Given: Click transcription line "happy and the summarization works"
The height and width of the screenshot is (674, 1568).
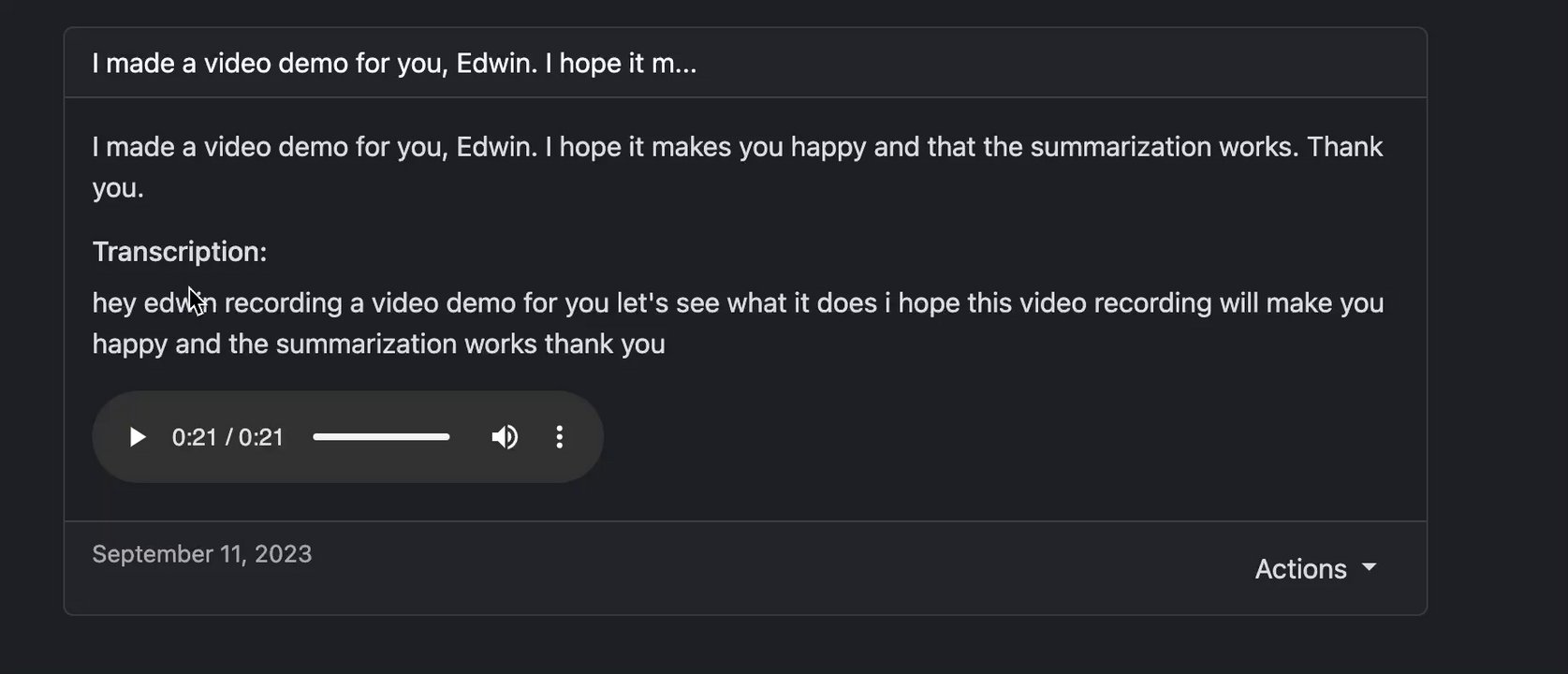Looking at the screenshot, I should tap(378, 344).
